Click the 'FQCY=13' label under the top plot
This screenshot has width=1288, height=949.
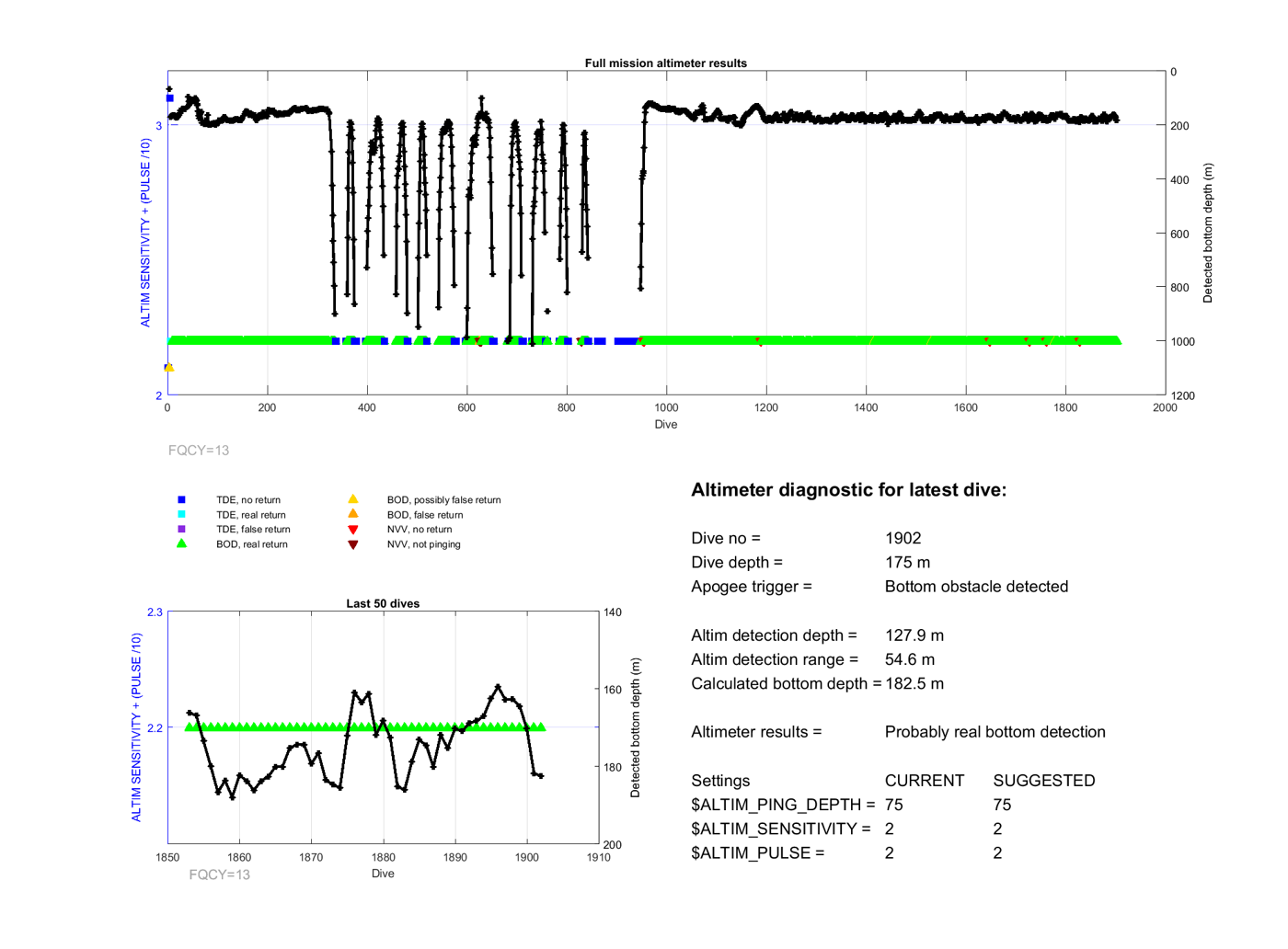pos(199,451)
